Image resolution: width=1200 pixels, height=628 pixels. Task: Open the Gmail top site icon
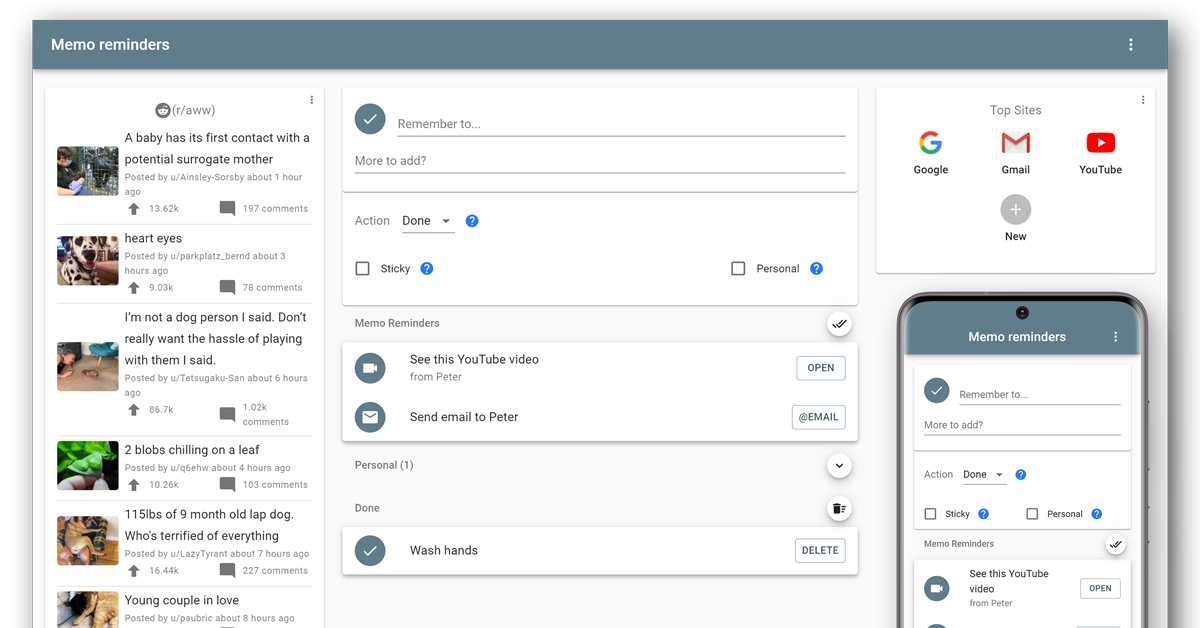[x=1015, y=144]
